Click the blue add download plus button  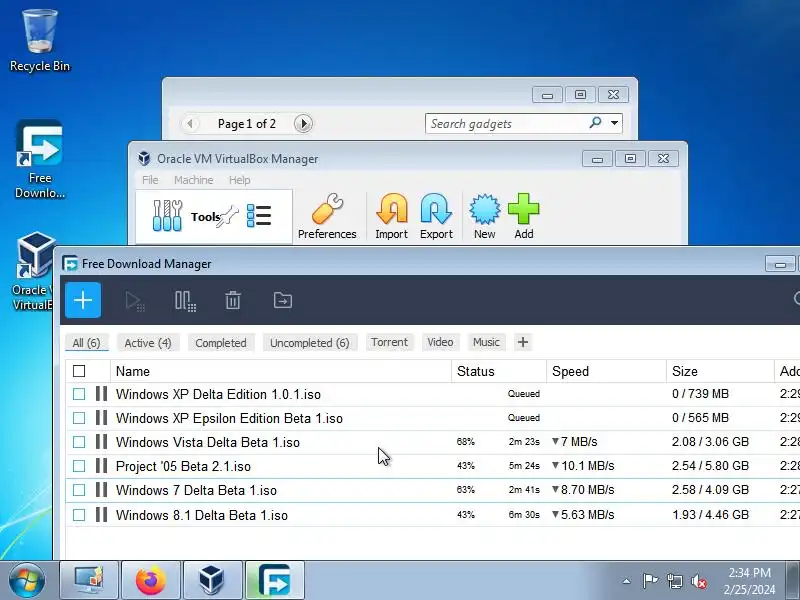point(83,300)
